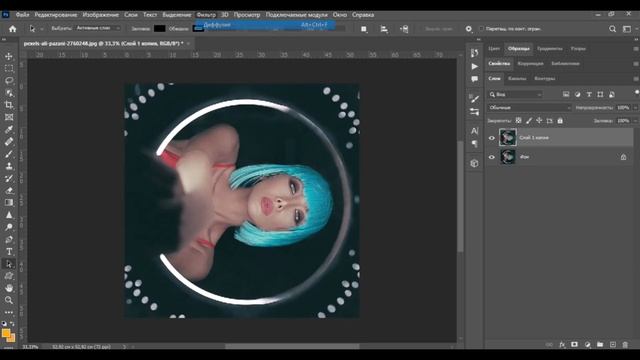The height and width of the screenshot is (360, 640).
Task: Click the Слой 1 копия layer thumbnail
Action: tap(508, 138)
